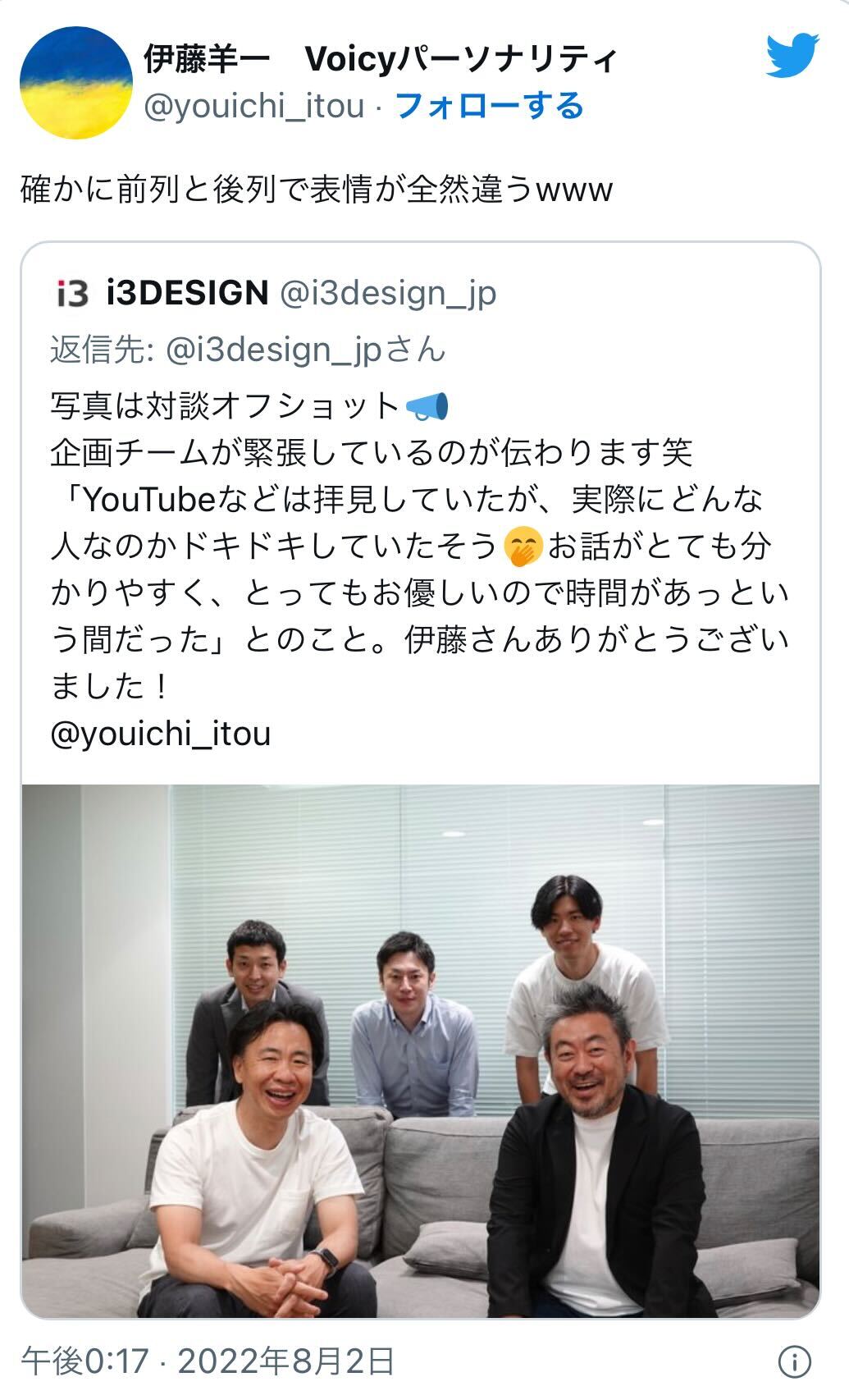Viewport: 849px width, 1400px height.
Task: Open the i3DESIGN account name
Action: point(188,292)
